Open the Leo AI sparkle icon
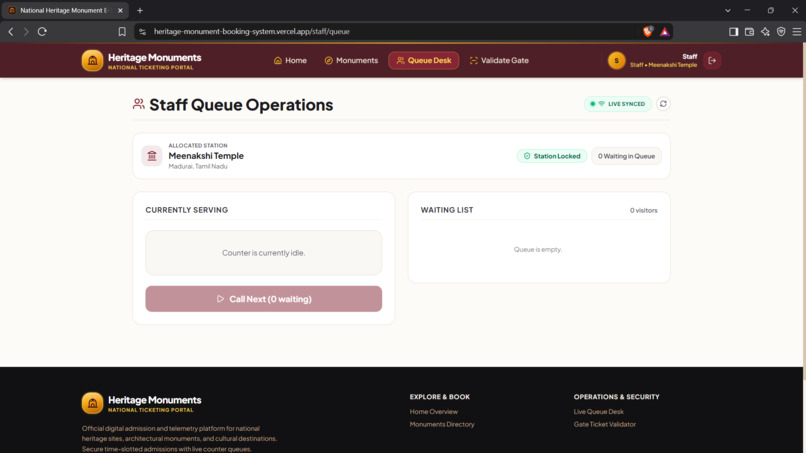 [765, 32]
